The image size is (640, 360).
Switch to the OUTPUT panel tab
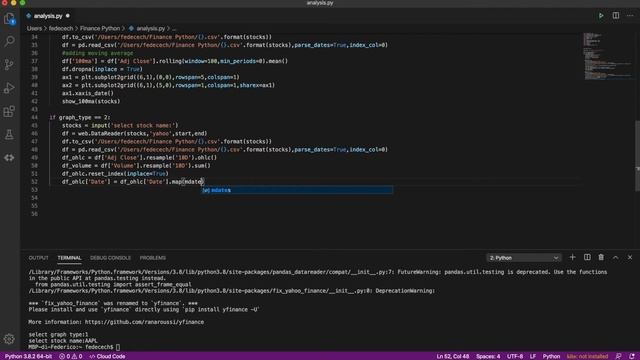point(38,258)
